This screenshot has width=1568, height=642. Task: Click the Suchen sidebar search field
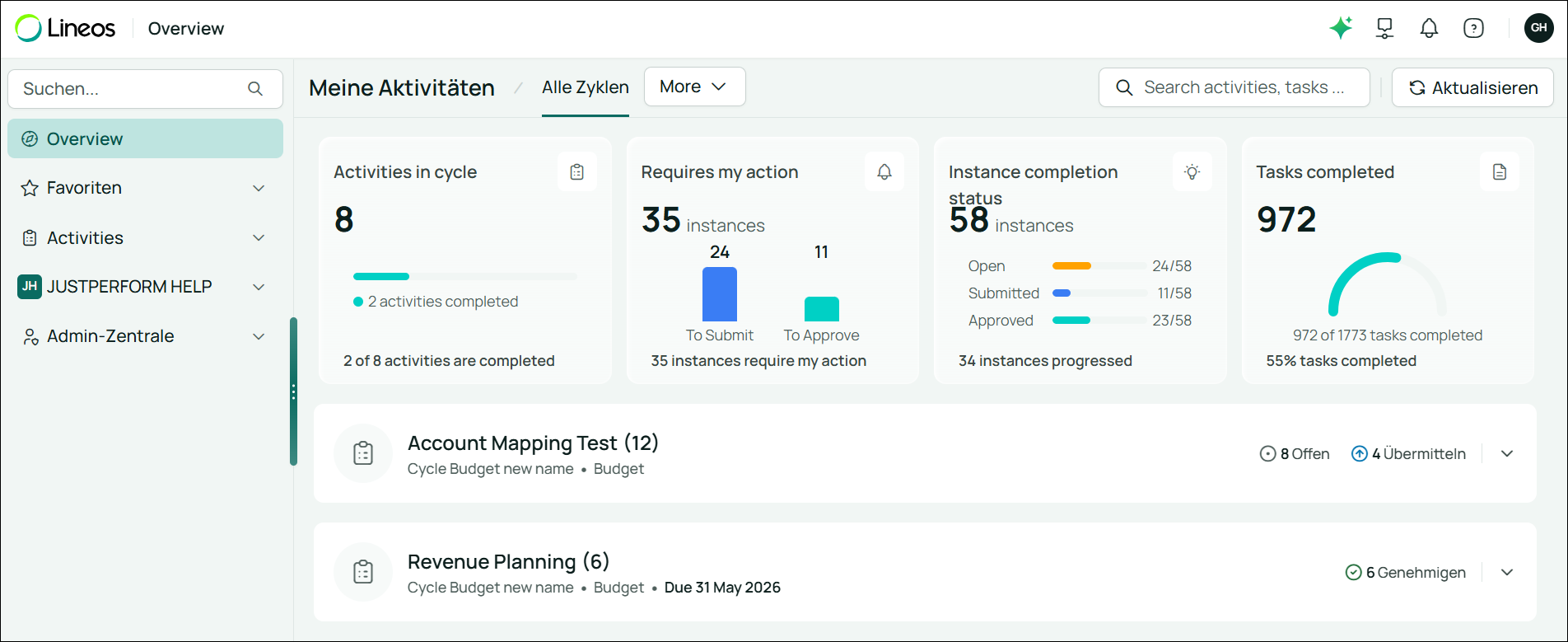point(146,89)
